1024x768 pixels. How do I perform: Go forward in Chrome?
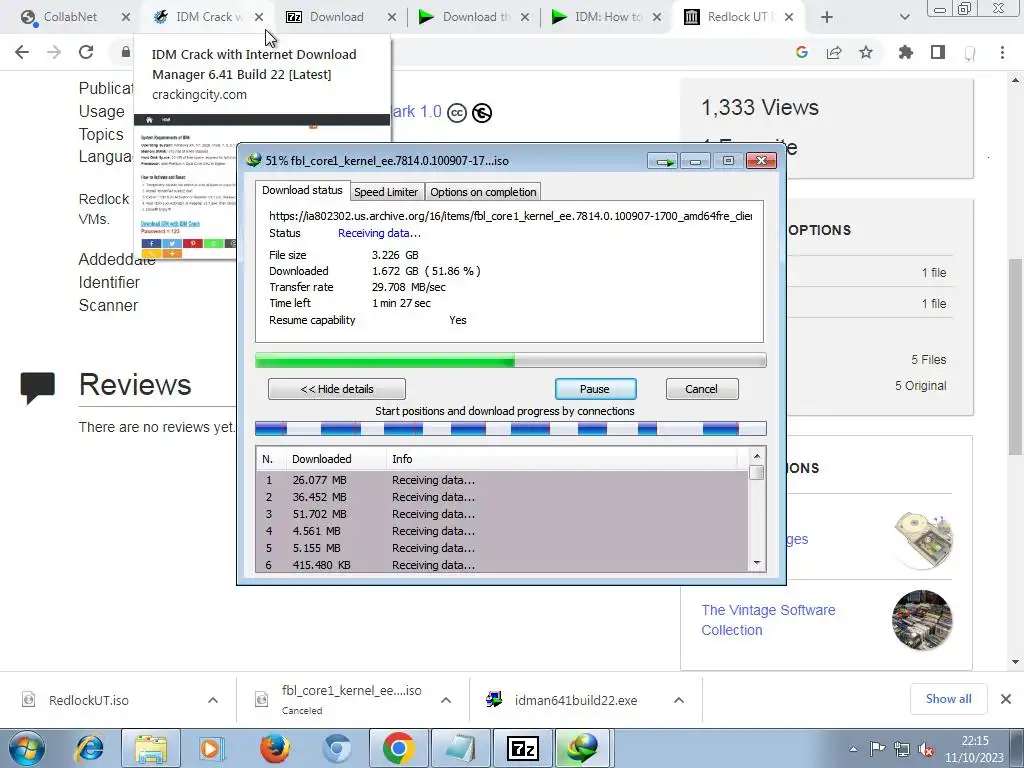(54, 52)
